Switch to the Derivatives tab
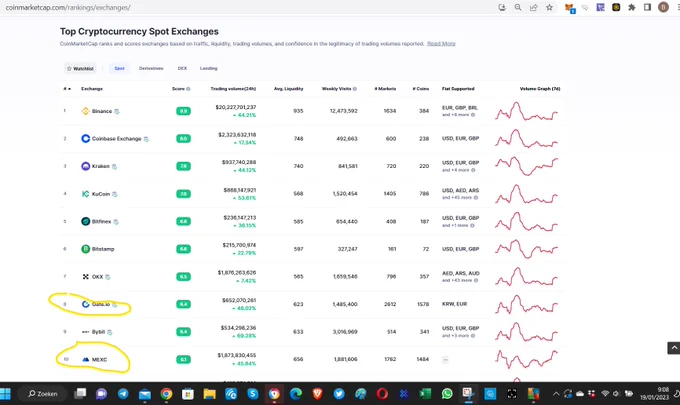680x405 pixels. point(151,69)
